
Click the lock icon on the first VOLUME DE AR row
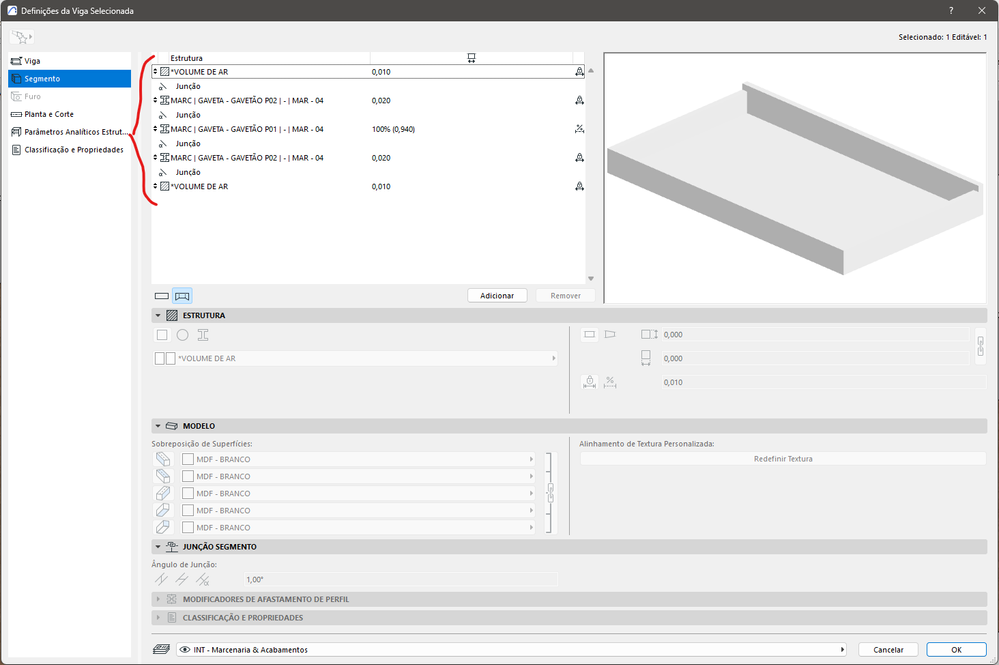coord(579,72)
